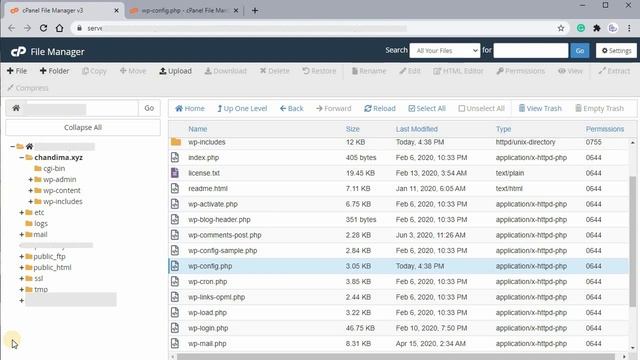
Task: Click the blue search Go button
Action: click(x=580, y=51)
